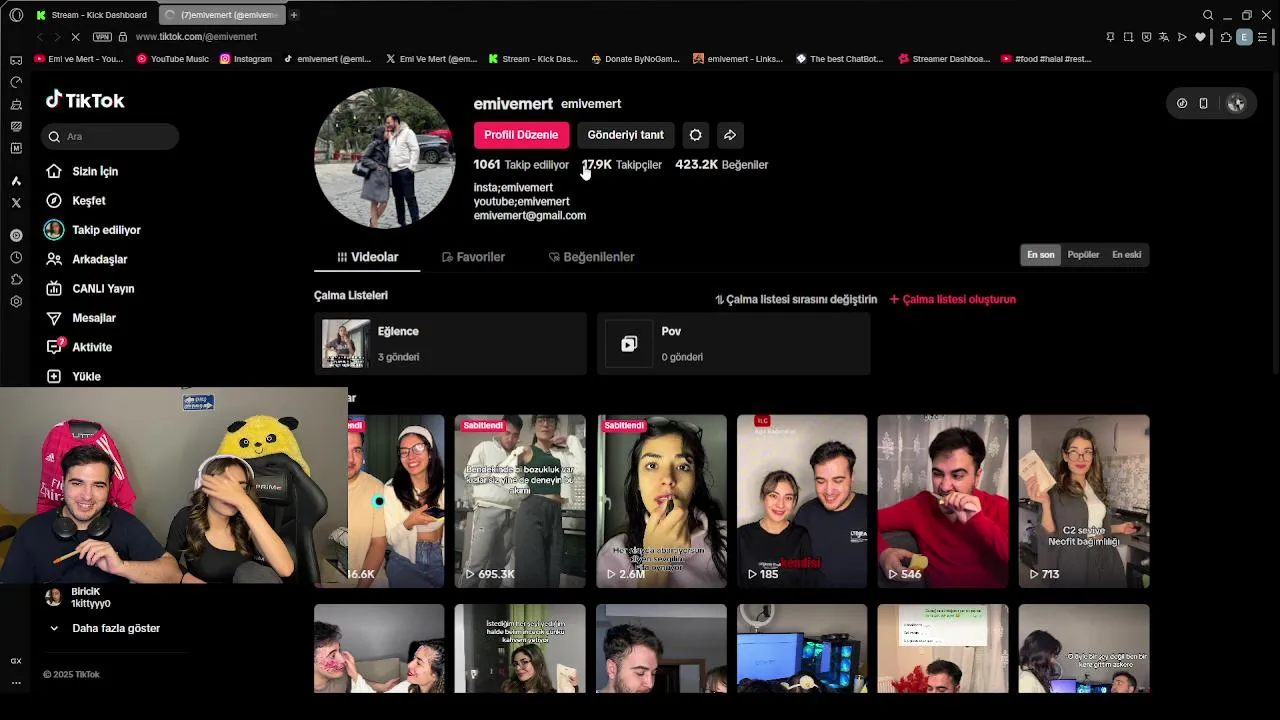The width and height of the screenshot is (1280, 720).
Task: Open Opera sidebar player icon
Action: click(x=16, y=236)
